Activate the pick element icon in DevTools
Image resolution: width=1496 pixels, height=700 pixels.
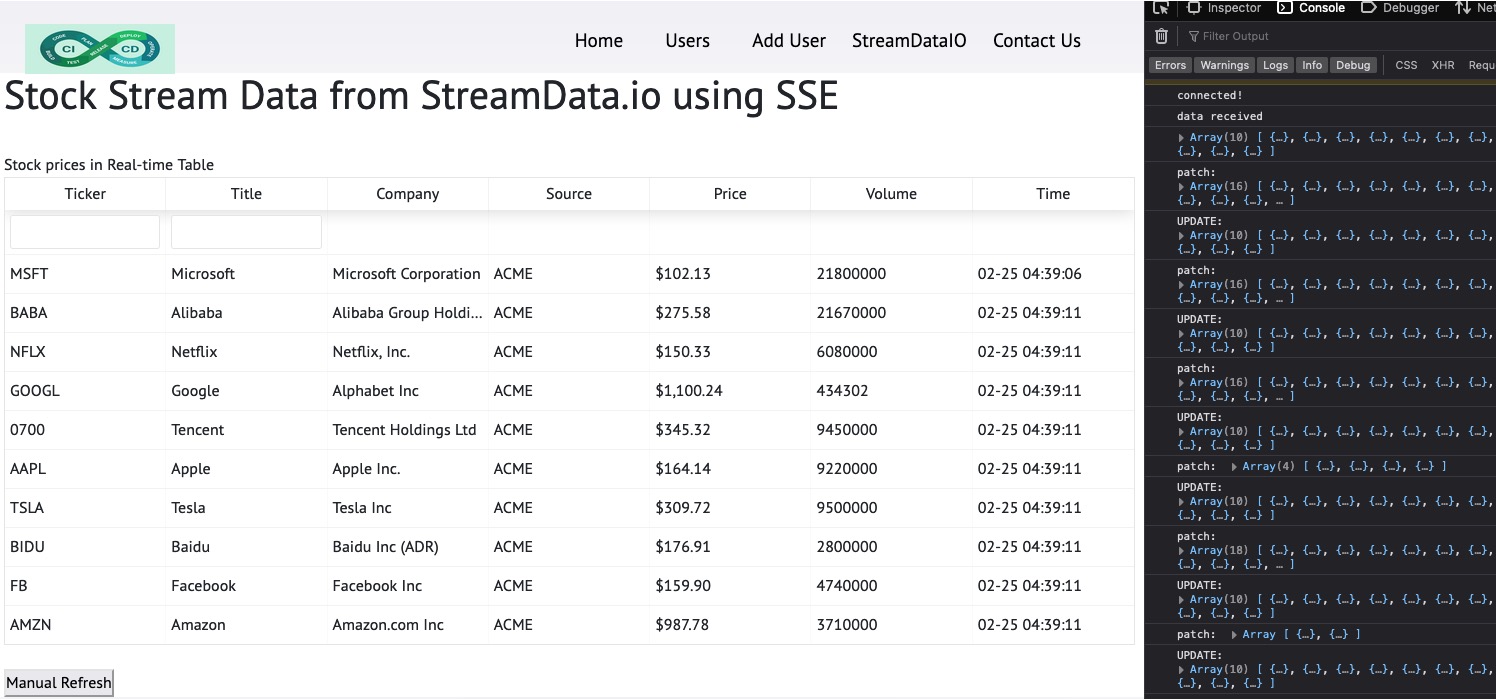pyautogui.click(x=1160, y=7)
